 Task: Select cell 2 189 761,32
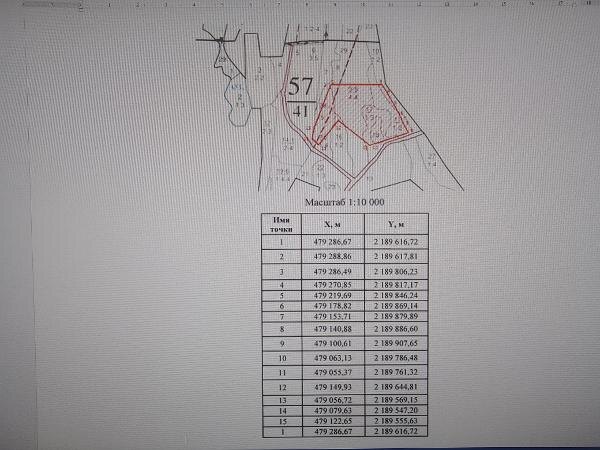(396, 372)
